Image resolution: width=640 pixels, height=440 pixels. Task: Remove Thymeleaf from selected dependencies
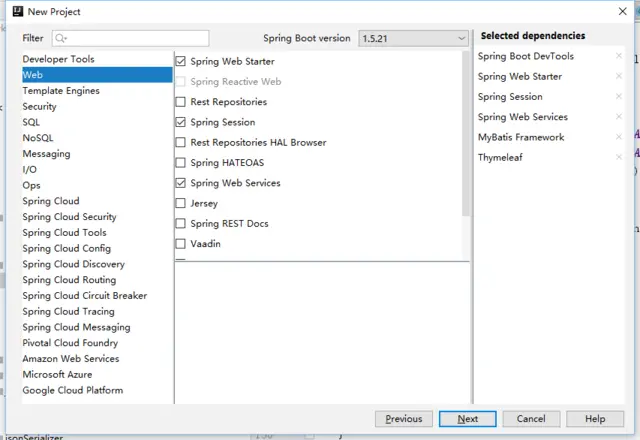pos(619,157)
